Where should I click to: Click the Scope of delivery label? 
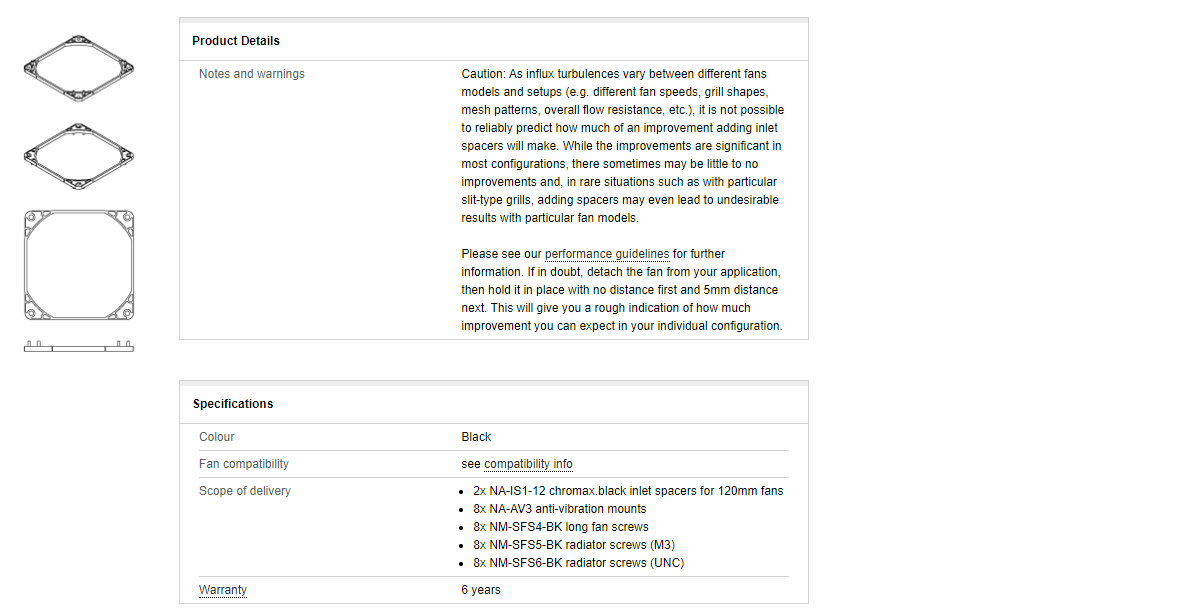point(245,491)
